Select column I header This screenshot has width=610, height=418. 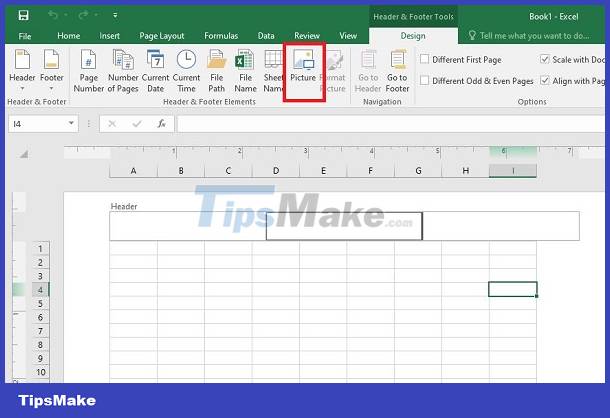point(513,170)
